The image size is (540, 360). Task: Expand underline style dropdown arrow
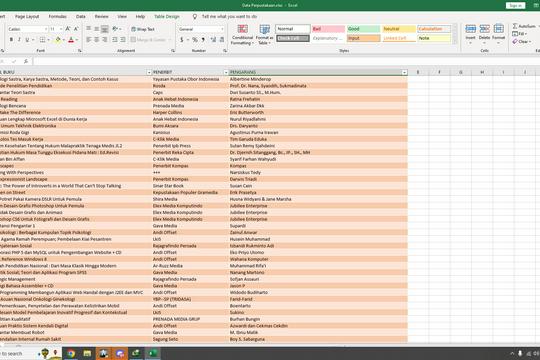point(33,40)
